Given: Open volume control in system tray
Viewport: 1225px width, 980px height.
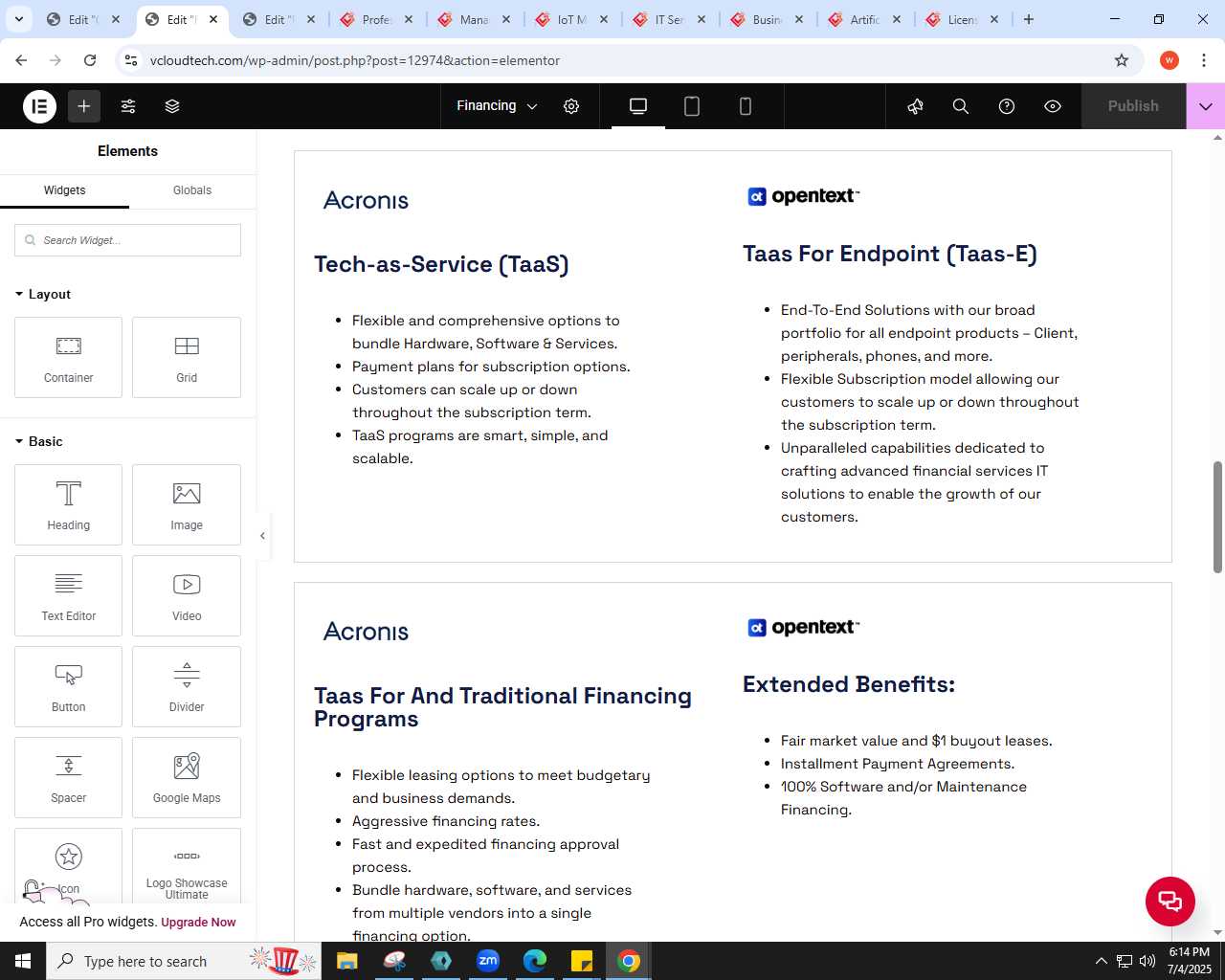Looking at the screenshot, I should coord(1147,961).
